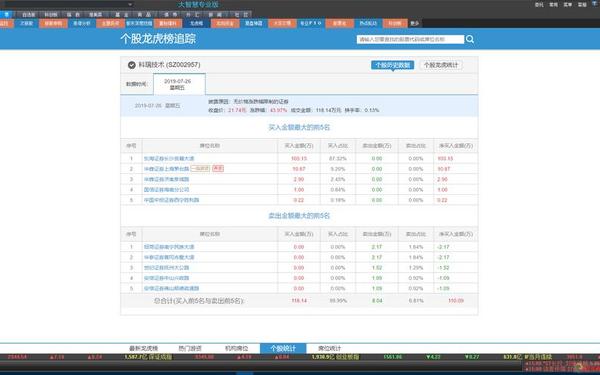Click the 个股龙虎统计 button
This screenshot has width=600, height=375.
pos(441,65)
